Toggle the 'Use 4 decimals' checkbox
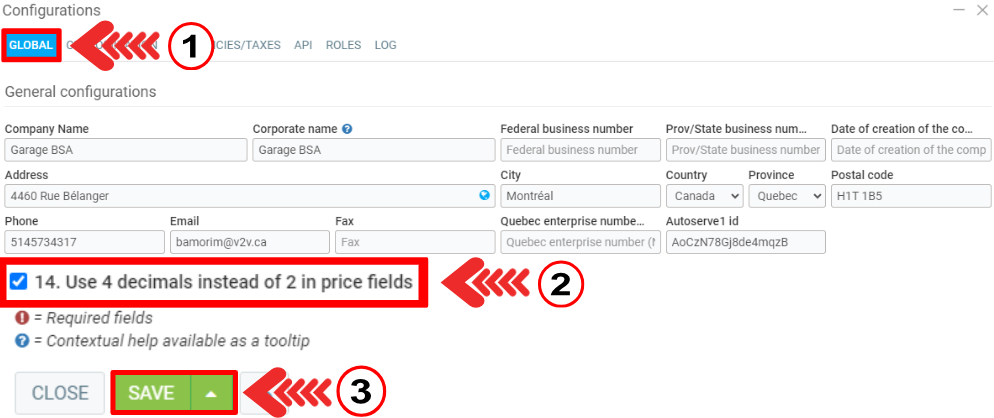This screenshot has width=994, height=418. coord(19,282)
